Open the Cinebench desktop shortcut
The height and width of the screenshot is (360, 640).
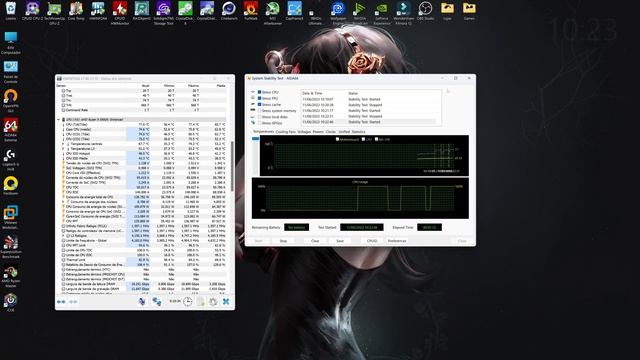pos(229,11)
